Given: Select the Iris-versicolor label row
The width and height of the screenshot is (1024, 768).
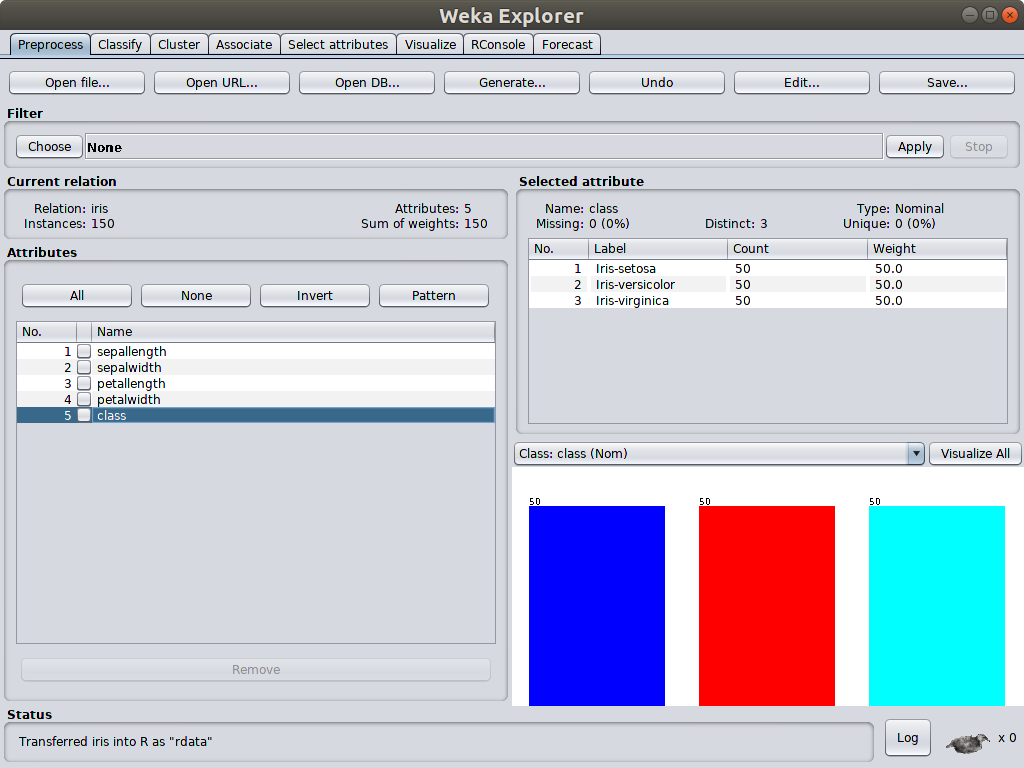Looking at the screenshot, I should point(768,285).
